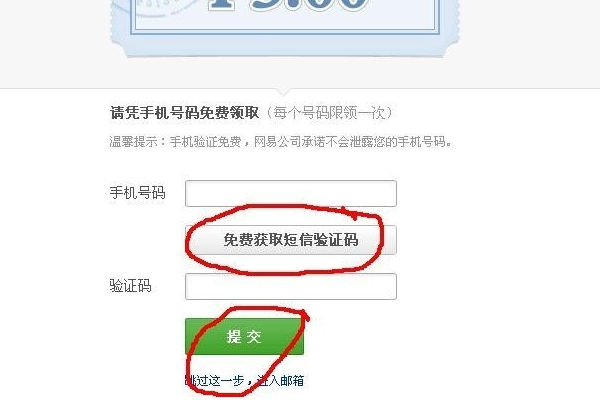Click the 温馨提示 hint text line
The image size is (600, 400).
281,142
